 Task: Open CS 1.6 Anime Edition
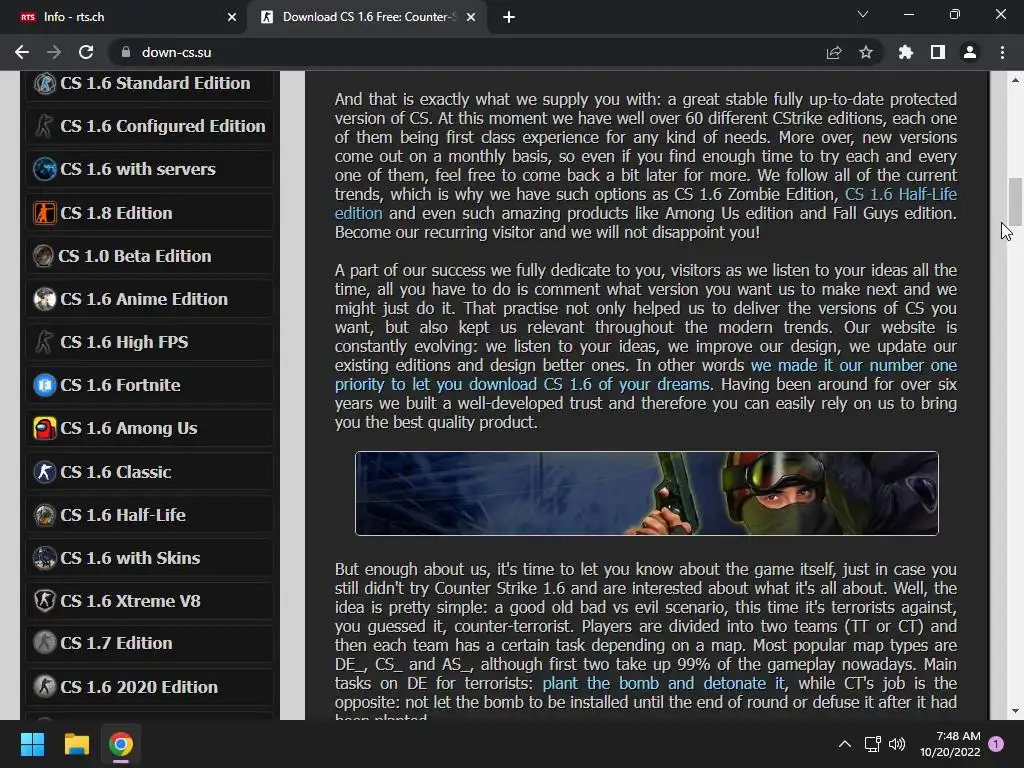coord(144,299)
